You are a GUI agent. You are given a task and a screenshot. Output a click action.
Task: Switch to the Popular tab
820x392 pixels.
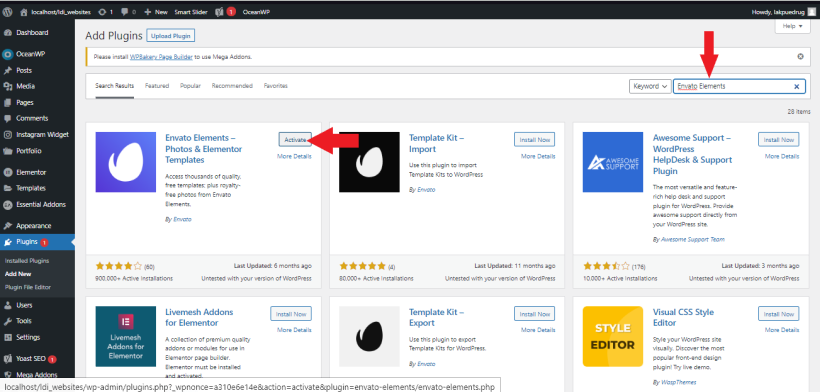190,86
